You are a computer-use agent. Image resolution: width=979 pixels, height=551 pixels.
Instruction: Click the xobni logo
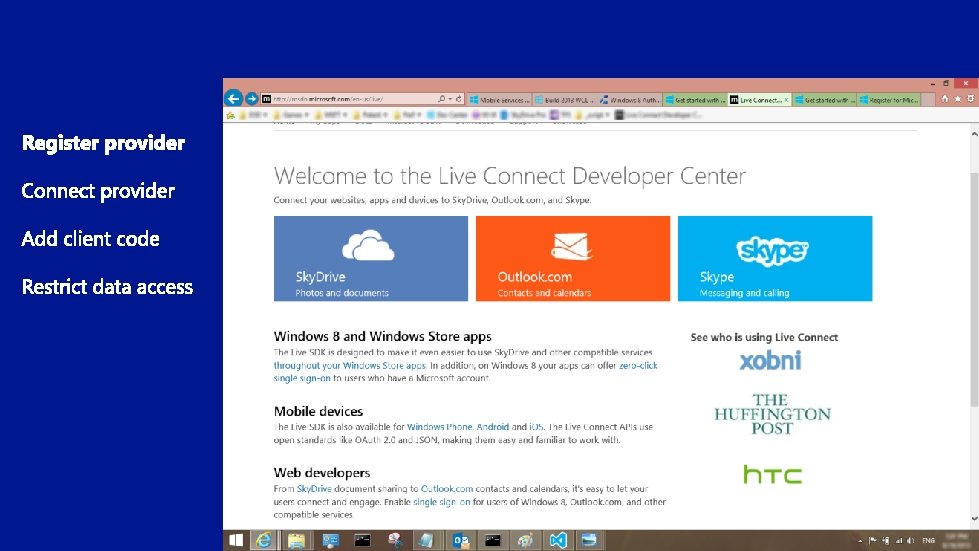pyautogui.click(x=770, y=360)
